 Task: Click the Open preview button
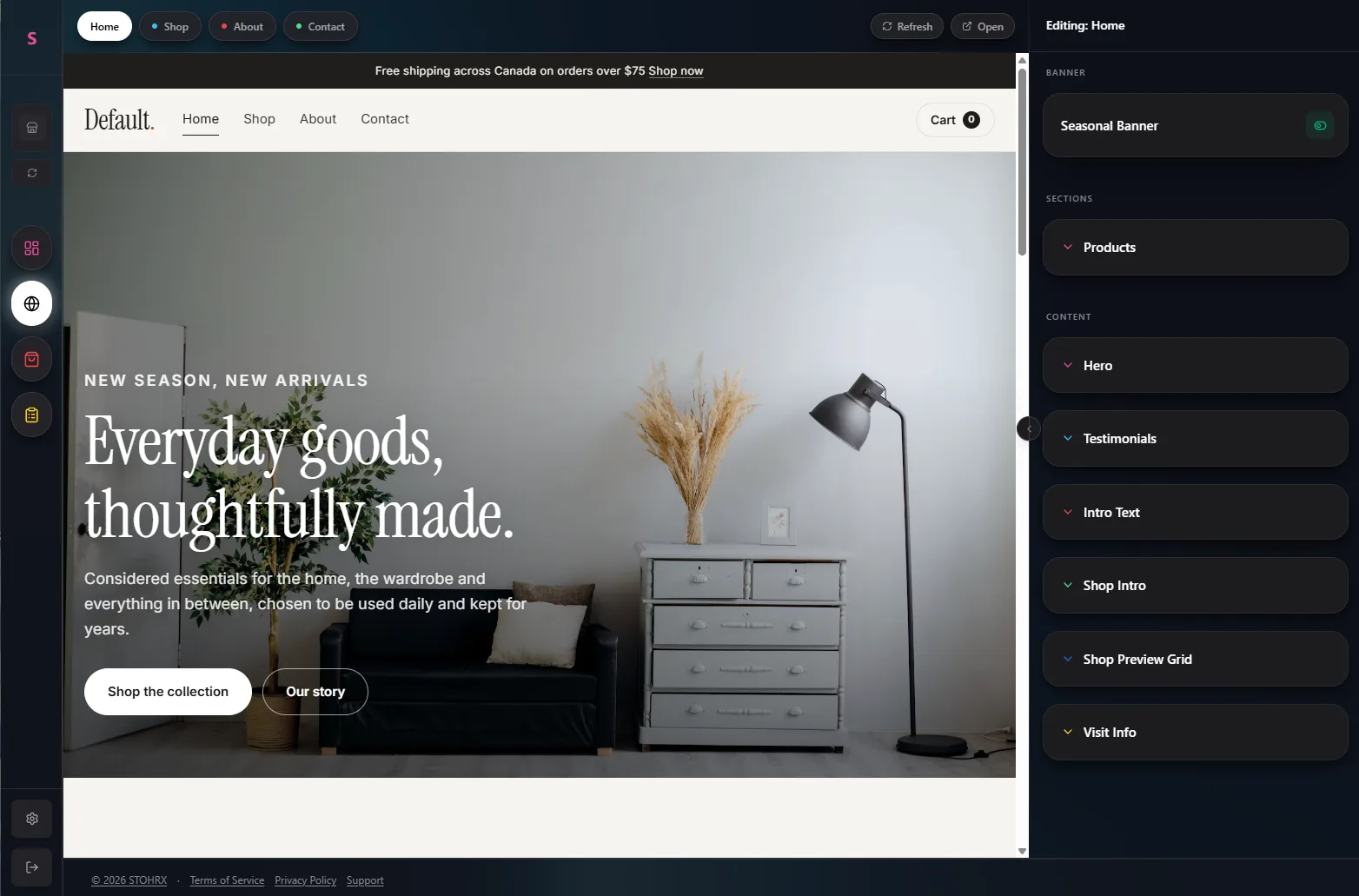pyautogui.click(x=983, y=26)
